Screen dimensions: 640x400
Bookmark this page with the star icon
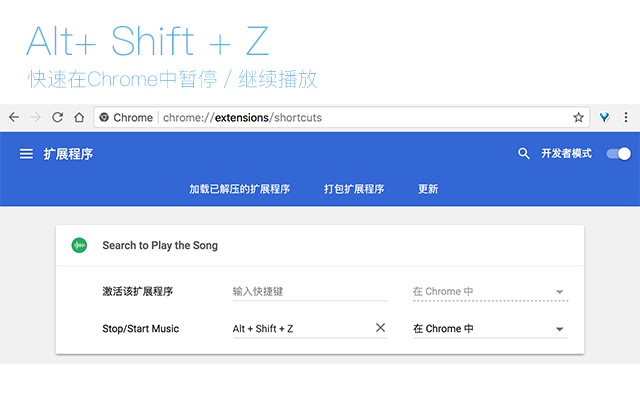tap(578, 117)
